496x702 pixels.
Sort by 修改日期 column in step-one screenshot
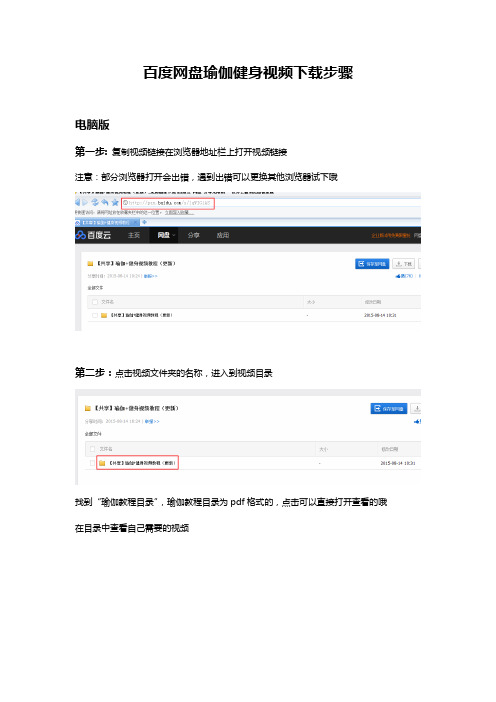[x=372, y=302]
